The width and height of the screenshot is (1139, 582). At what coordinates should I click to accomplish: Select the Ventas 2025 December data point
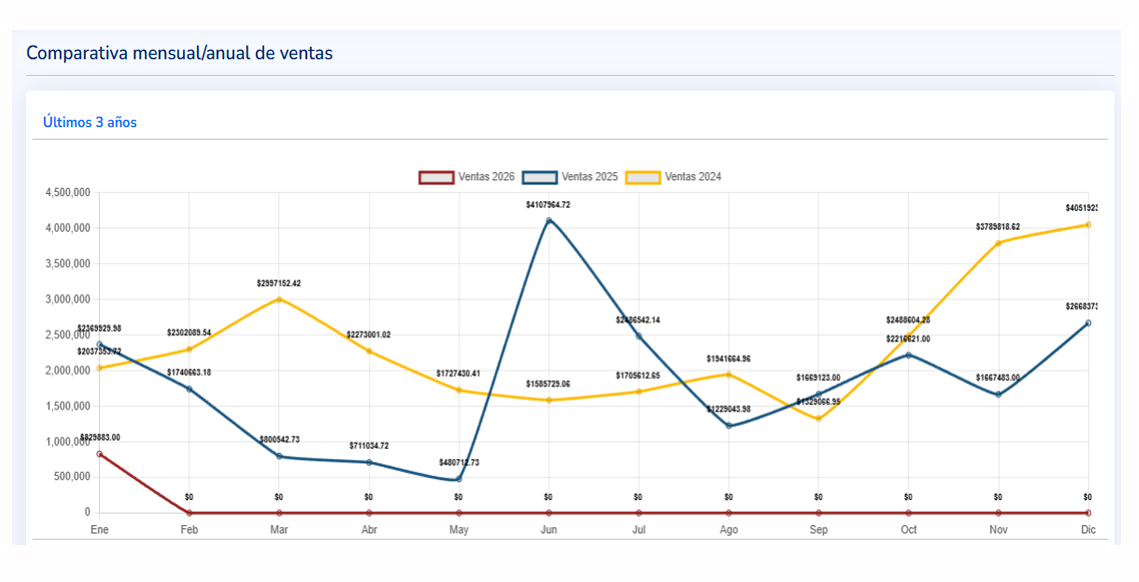1088,323
